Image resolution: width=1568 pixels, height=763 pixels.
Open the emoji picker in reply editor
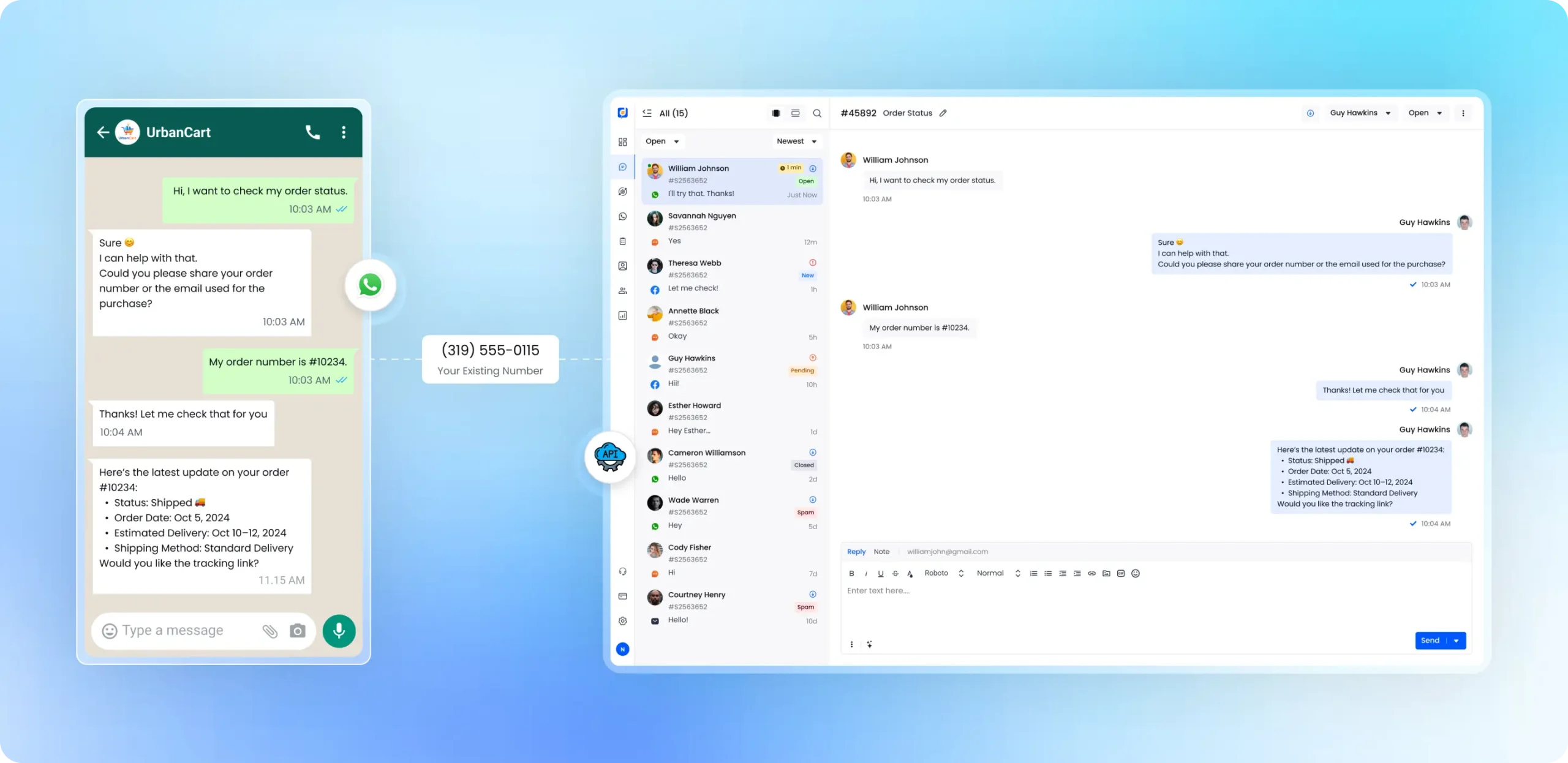click(1136, 574)
